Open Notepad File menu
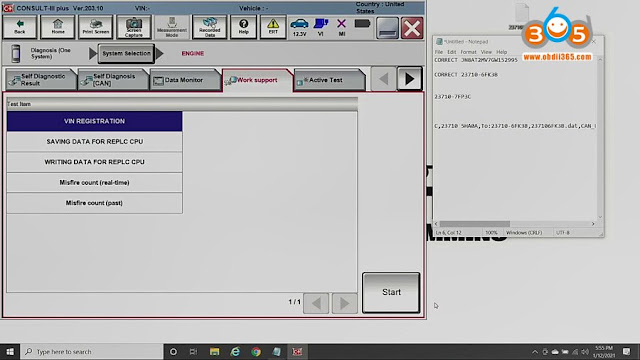Screen dimensions: 640x360 click(439, 52)
